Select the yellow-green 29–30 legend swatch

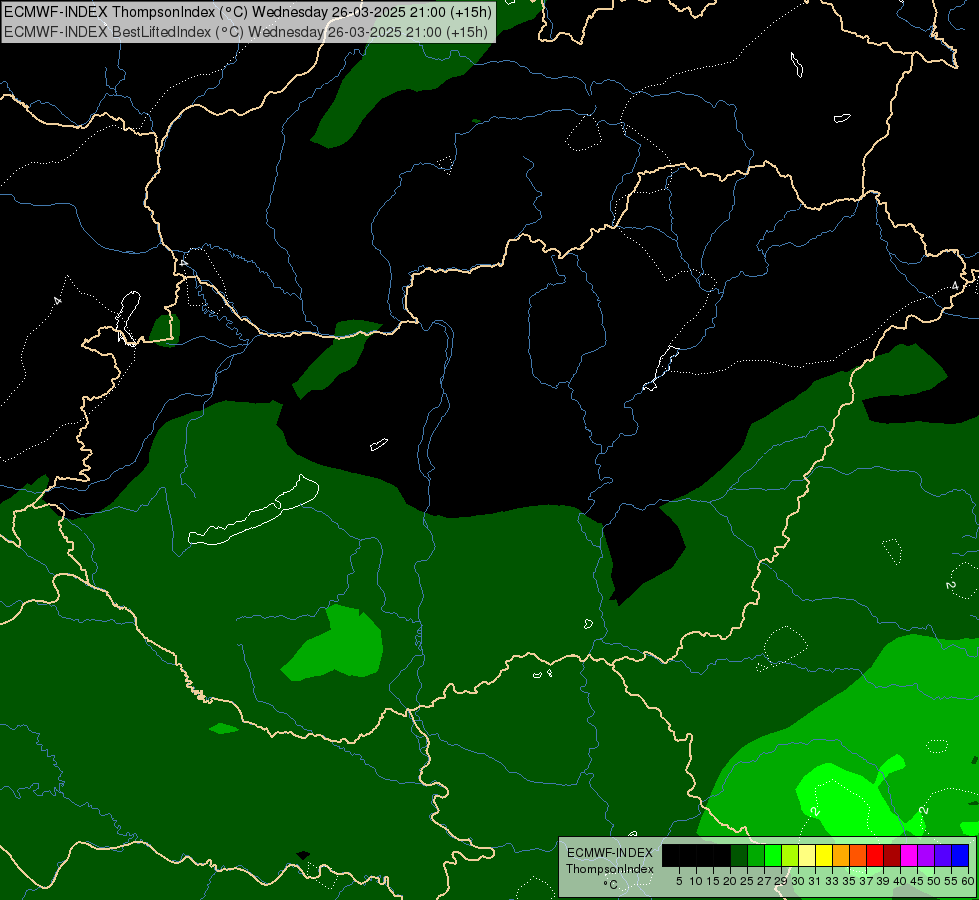790,855
